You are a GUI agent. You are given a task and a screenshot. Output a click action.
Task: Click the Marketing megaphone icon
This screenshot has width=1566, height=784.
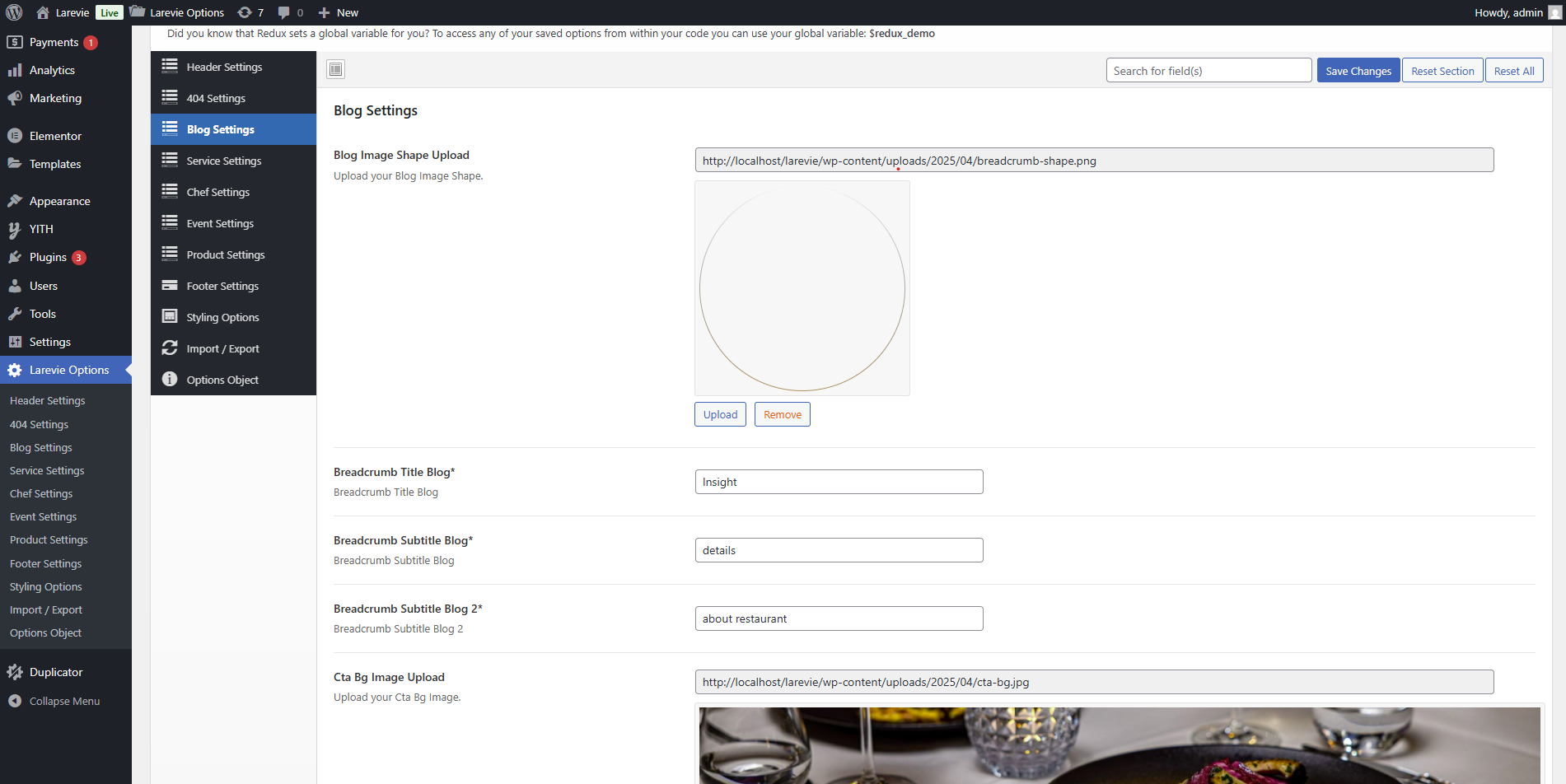click(x=15, y=98)
